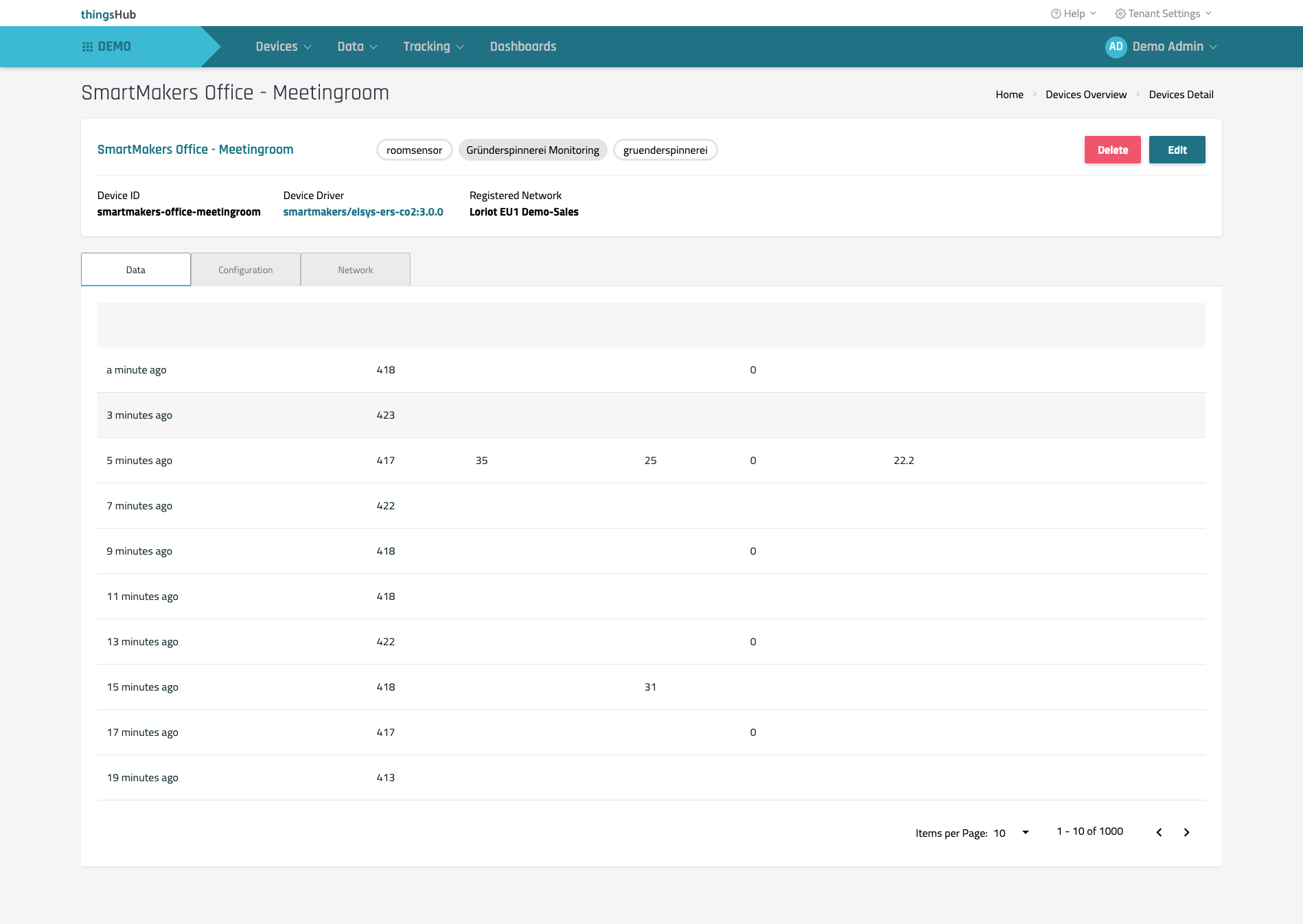
Task: Expand the Data navigation menu
Action: point(357,47)
